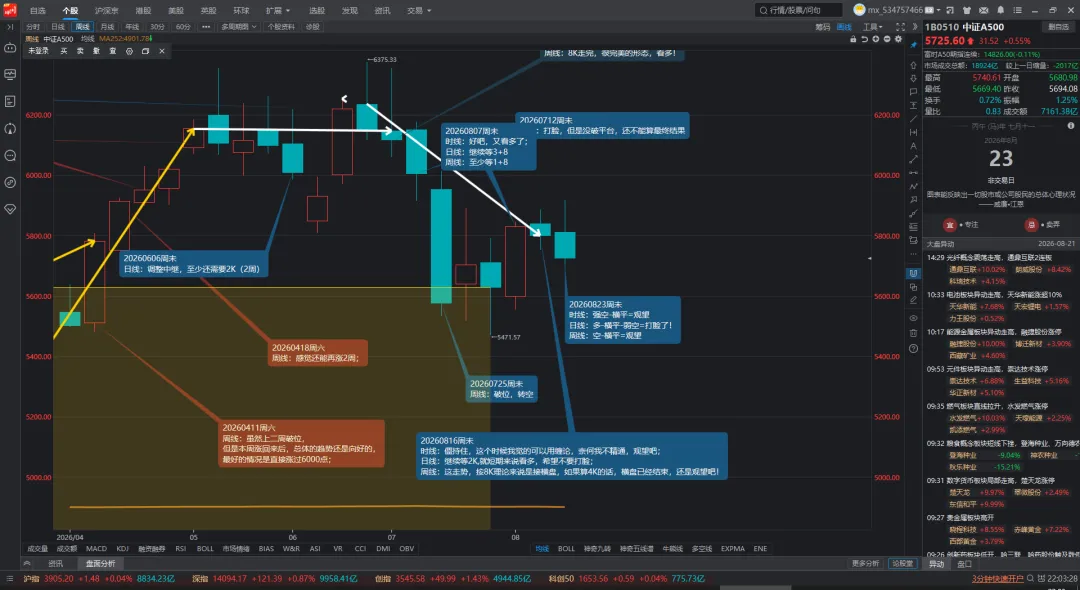Open more periods via the three-dots button
This screenshot has height=590, width=1080.
pos(206,27)
